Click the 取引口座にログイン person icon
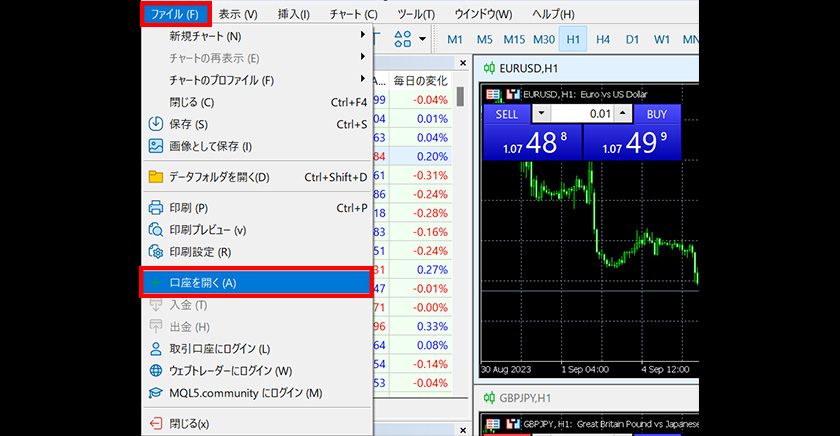840x436 pixels. [x=155, y=349]
